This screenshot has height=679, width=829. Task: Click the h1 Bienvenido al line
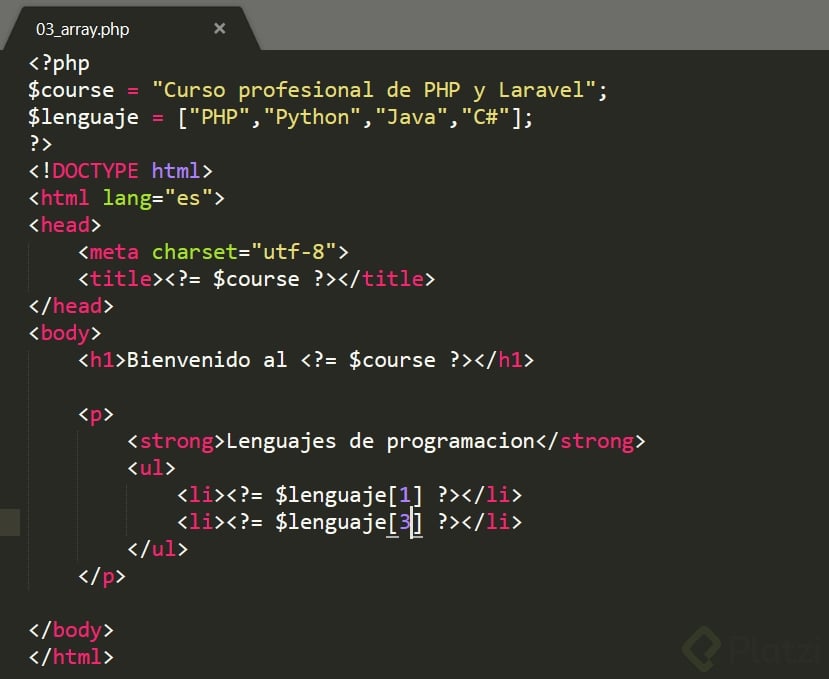click(x=306, y=360)
